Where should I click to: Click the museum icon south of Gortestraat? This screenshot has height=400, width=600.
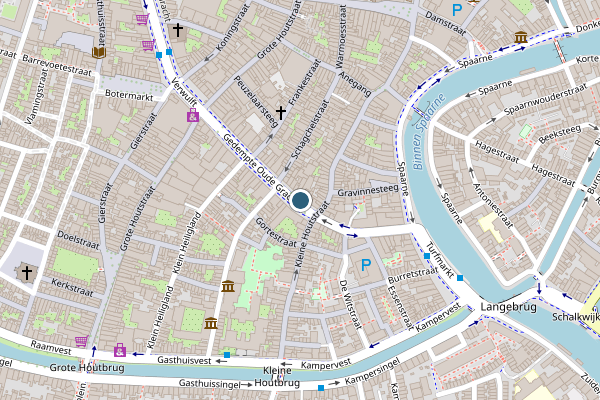[x=228, y=286]
